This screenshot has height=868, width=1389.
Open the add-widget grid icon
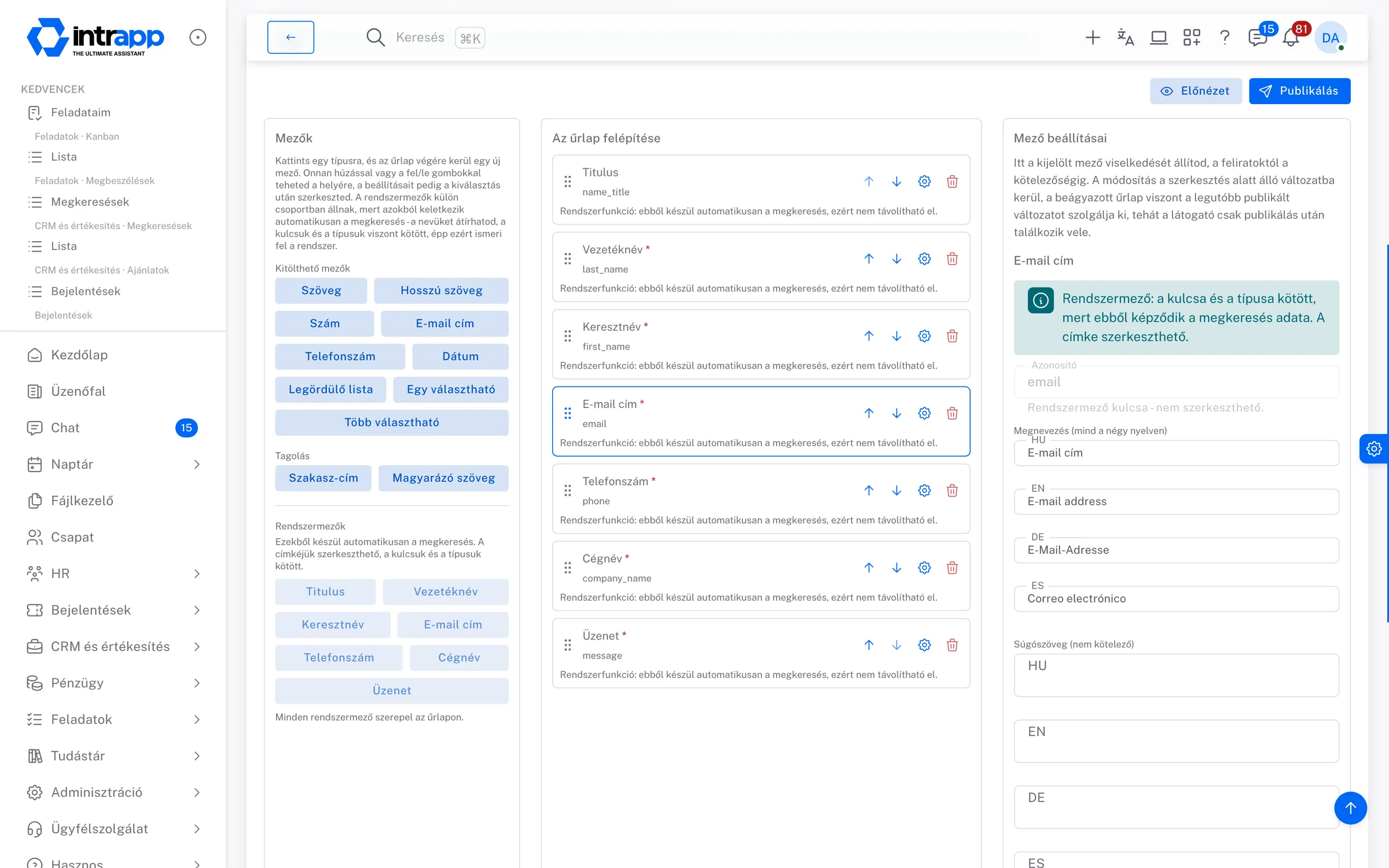1191,38
